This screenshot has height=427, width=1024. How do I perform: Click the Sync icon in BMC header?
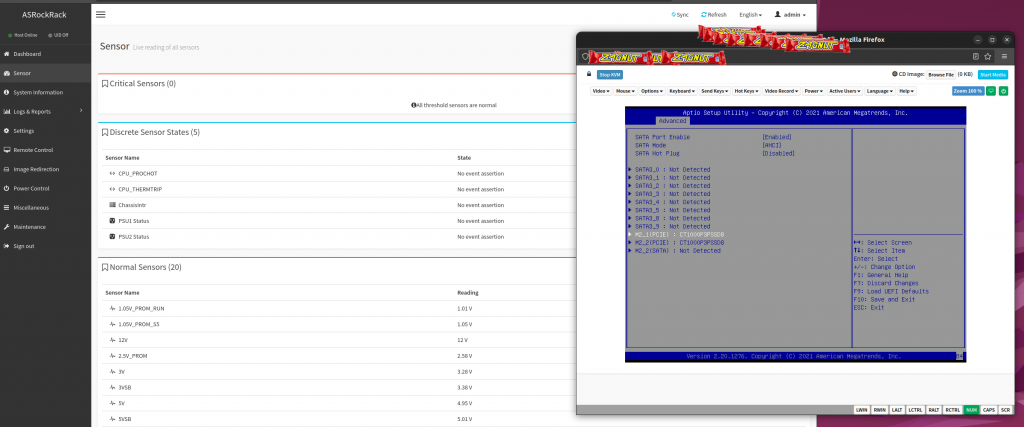673,14
